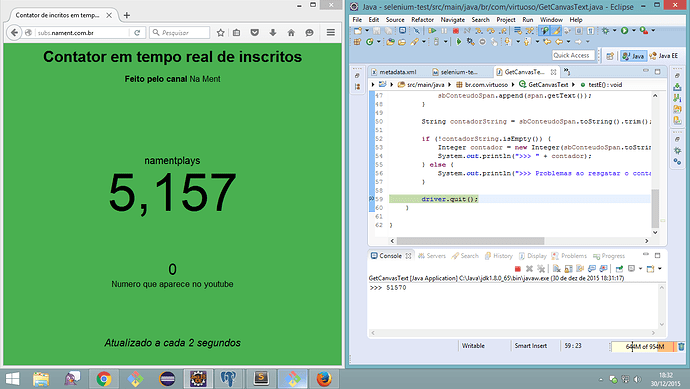Click the green Run button in Eclipse toolbar
The width and height of the screenshot is (690, 389).
(624, 31)
